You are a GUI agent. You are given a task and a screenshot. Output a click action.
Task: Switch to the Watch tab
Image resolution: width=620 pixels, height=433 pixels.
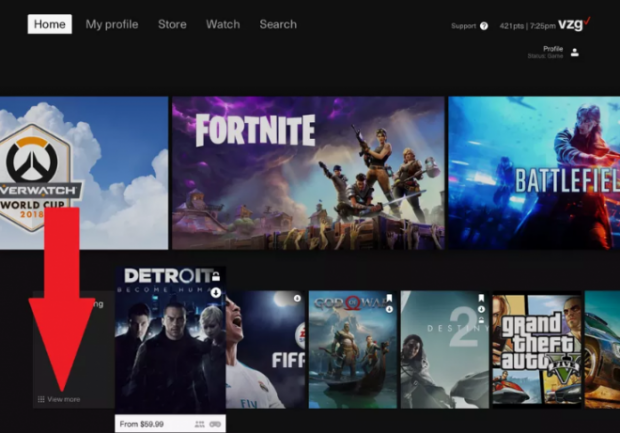[x=223, y=24]
